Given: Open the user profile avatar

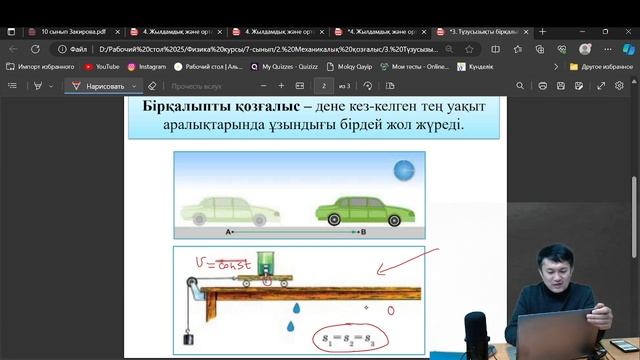Looking at the screenshot, I should pyautogui.click(x=585, y=49).
